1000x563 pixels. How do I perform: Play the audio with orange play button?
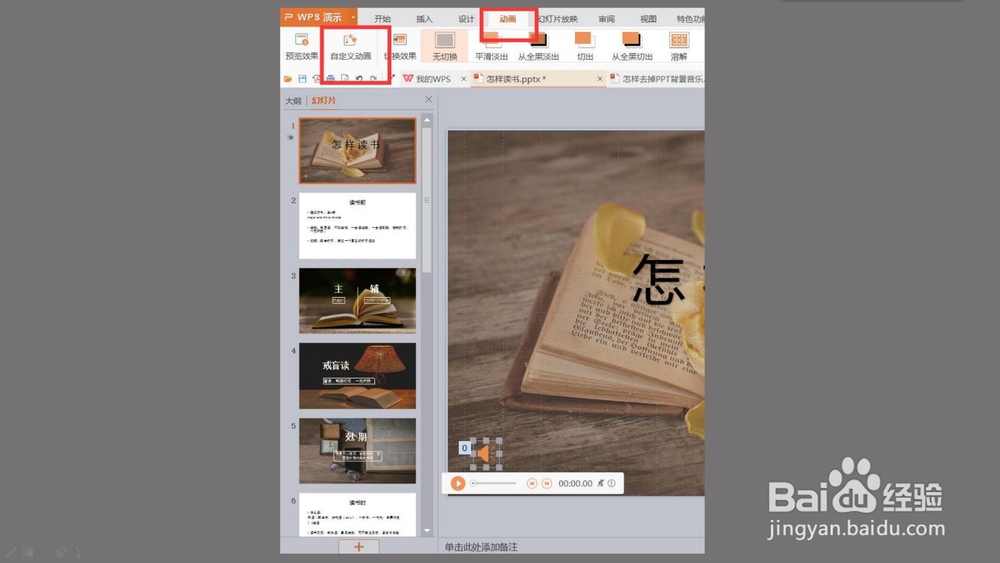(457, 483)
